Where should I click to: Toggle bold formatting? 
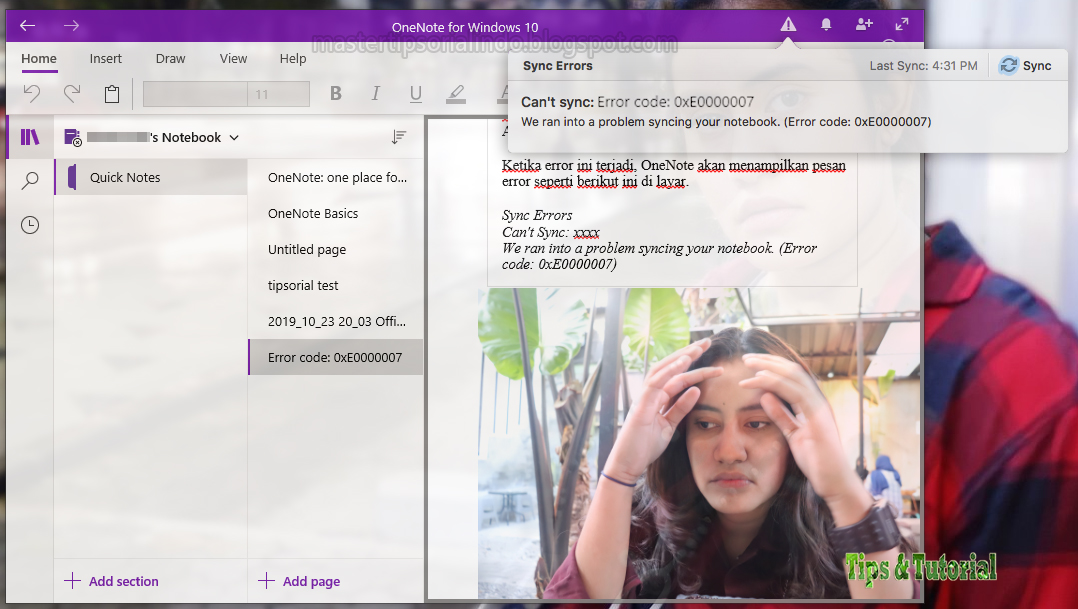[336, 93]
